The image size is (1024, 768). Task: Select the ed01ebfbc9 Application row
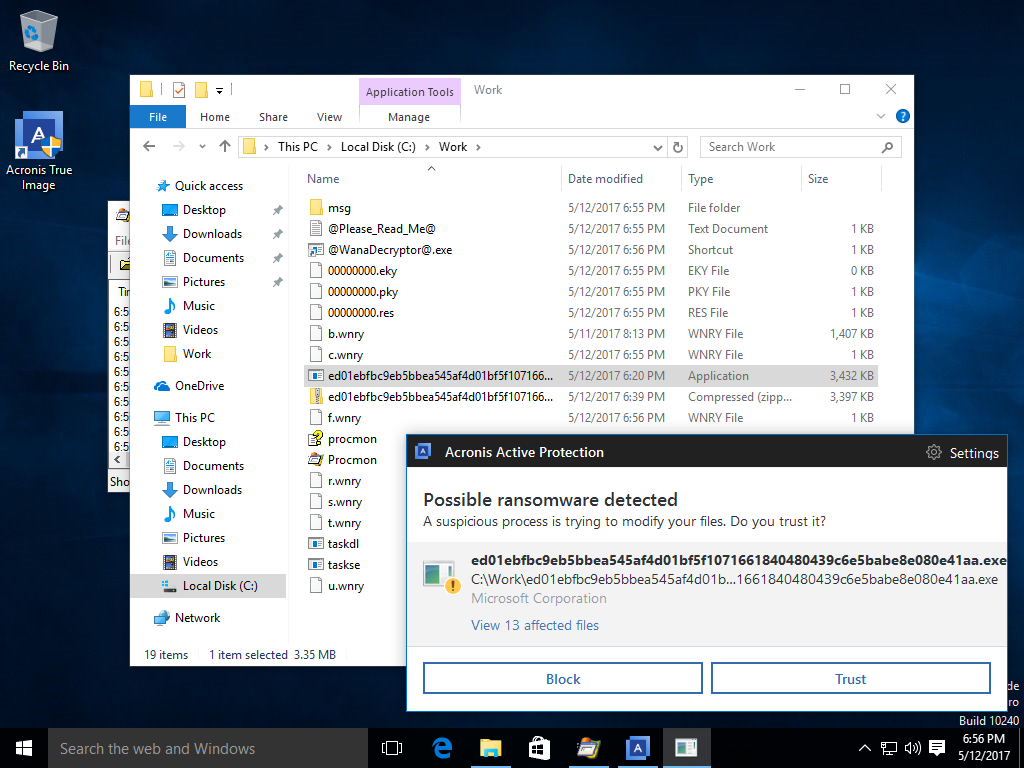pyautogui.click(x=591, y=376)
